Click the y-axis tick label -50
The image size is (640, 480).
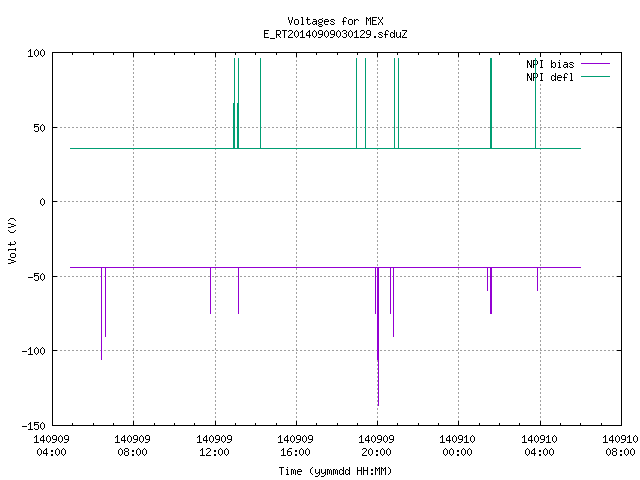[x=36, y=277]
